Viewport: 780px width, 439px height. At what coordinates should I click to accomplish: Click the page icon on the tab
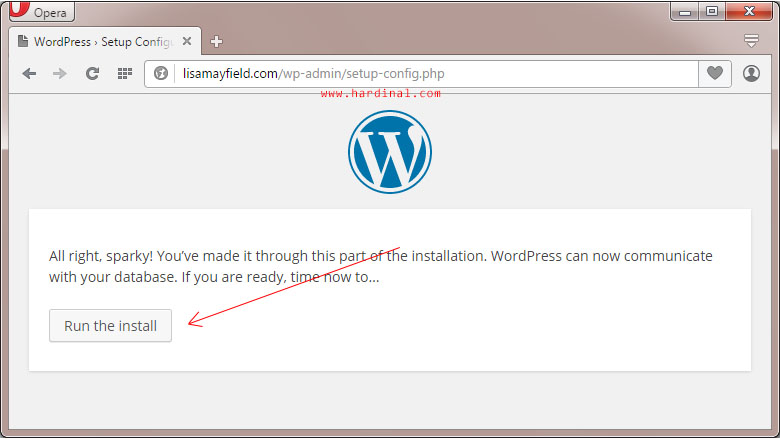23,41
